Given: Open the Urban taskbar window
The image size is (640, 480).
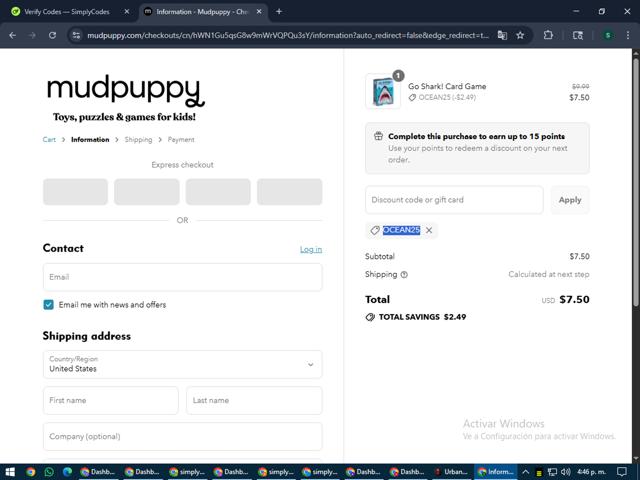Looking at the screenshot, I should [x=452, y=472].
